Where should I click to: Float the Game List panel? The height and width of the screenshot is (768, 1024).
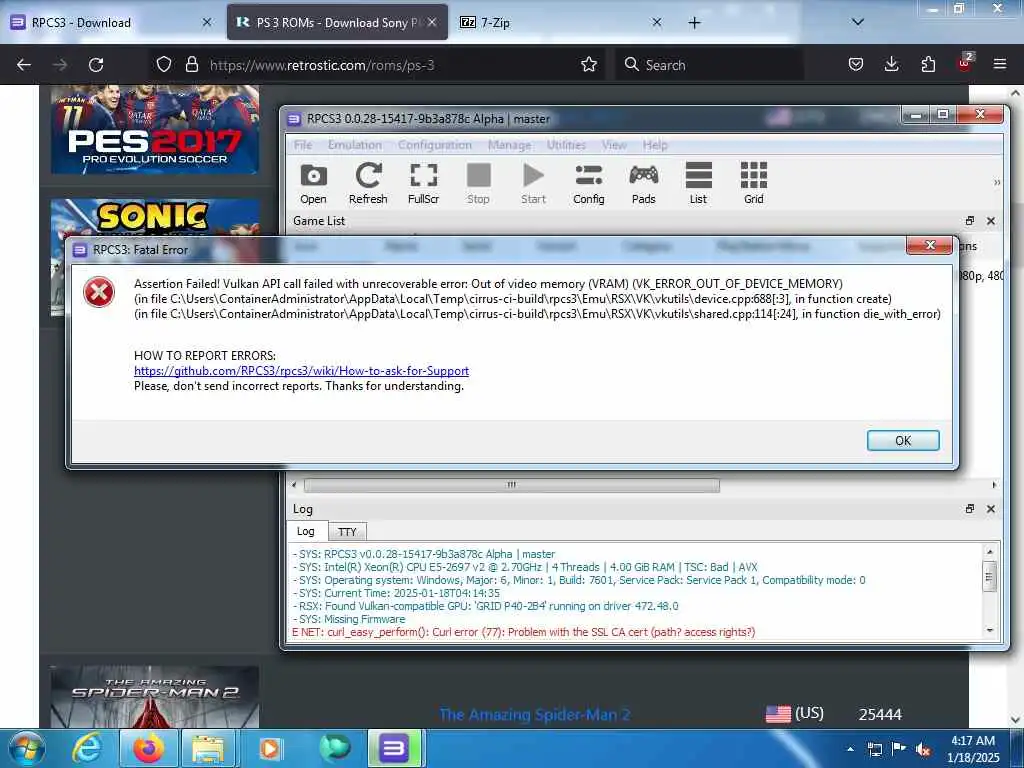pos(970,221)
